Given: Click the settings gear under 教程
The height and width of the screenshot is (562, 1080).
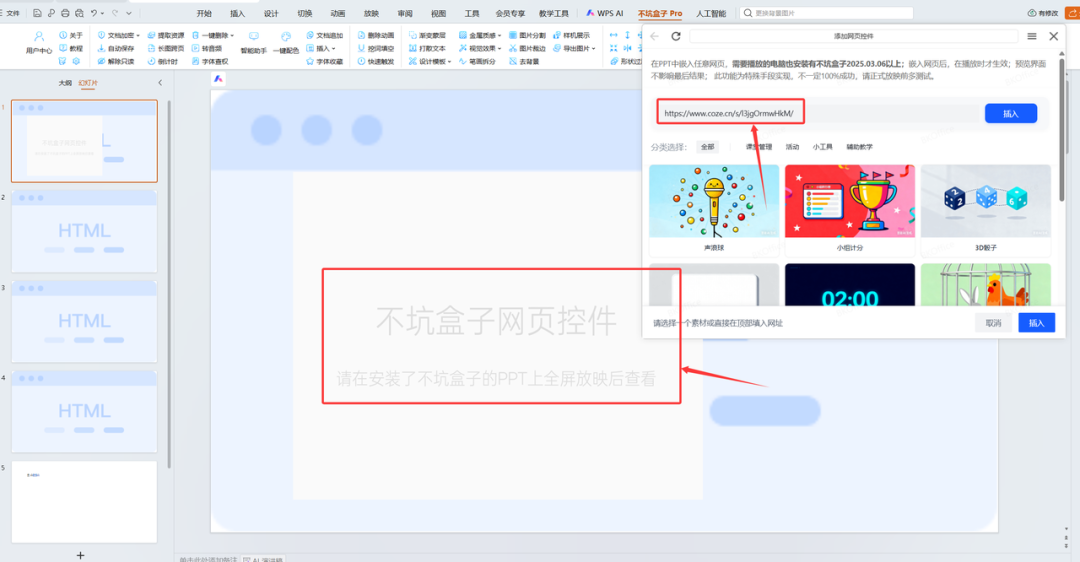Looking at the screenshot, I should coord(76,61).
